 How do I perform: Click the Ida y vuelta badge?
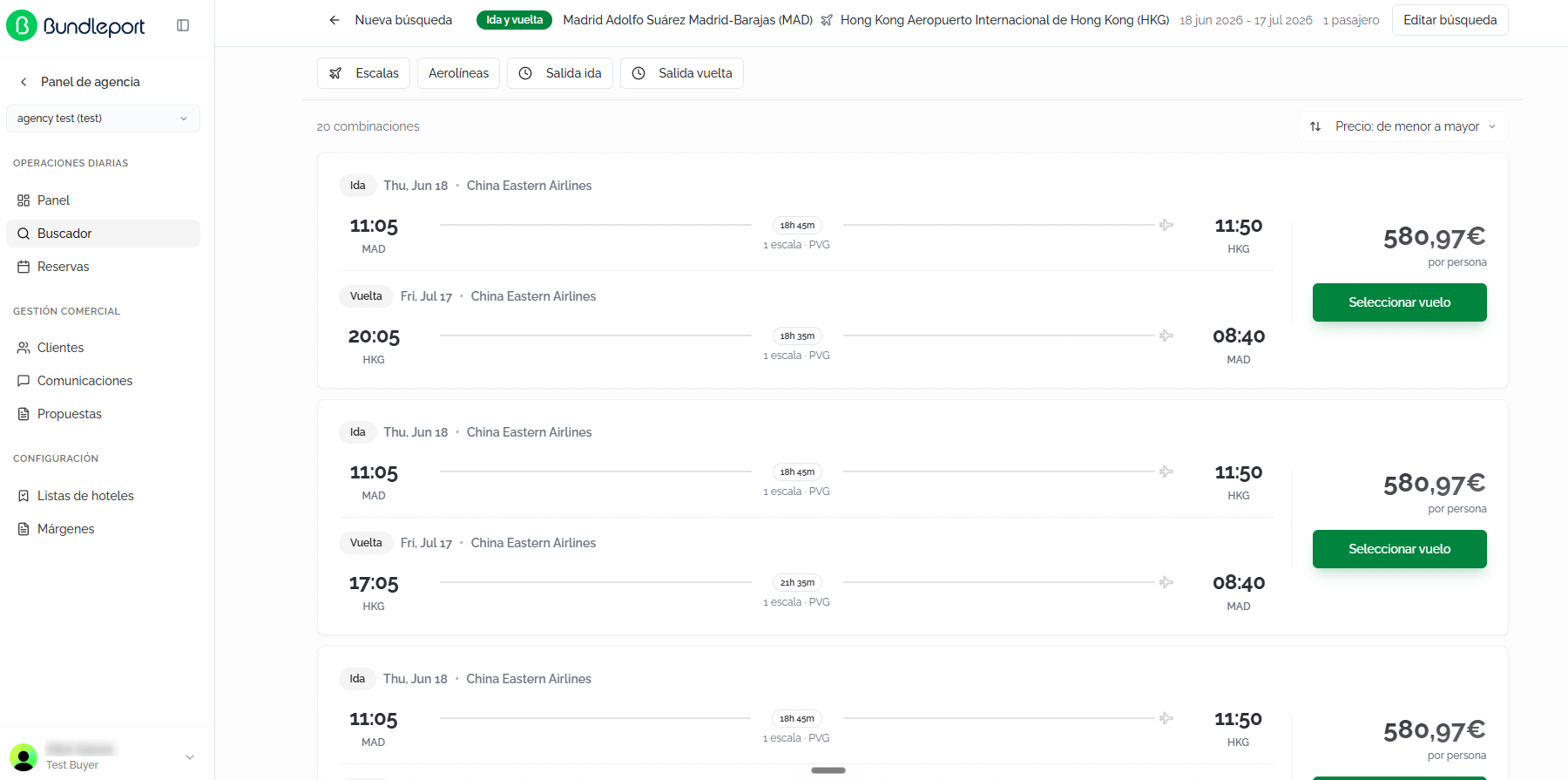click(x=514, y=20)
